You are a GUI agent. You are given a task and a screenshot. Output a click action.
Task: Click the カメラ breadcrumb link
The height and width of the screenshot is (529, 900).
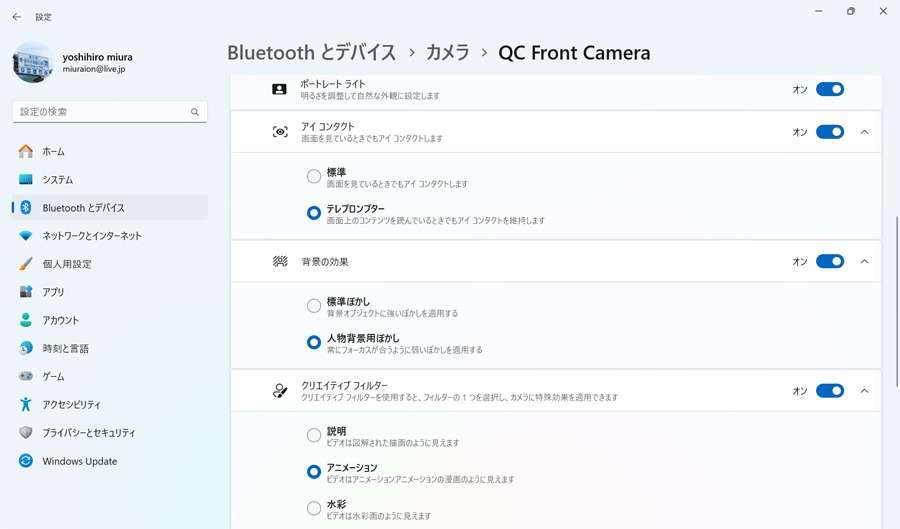pos(448,53)
